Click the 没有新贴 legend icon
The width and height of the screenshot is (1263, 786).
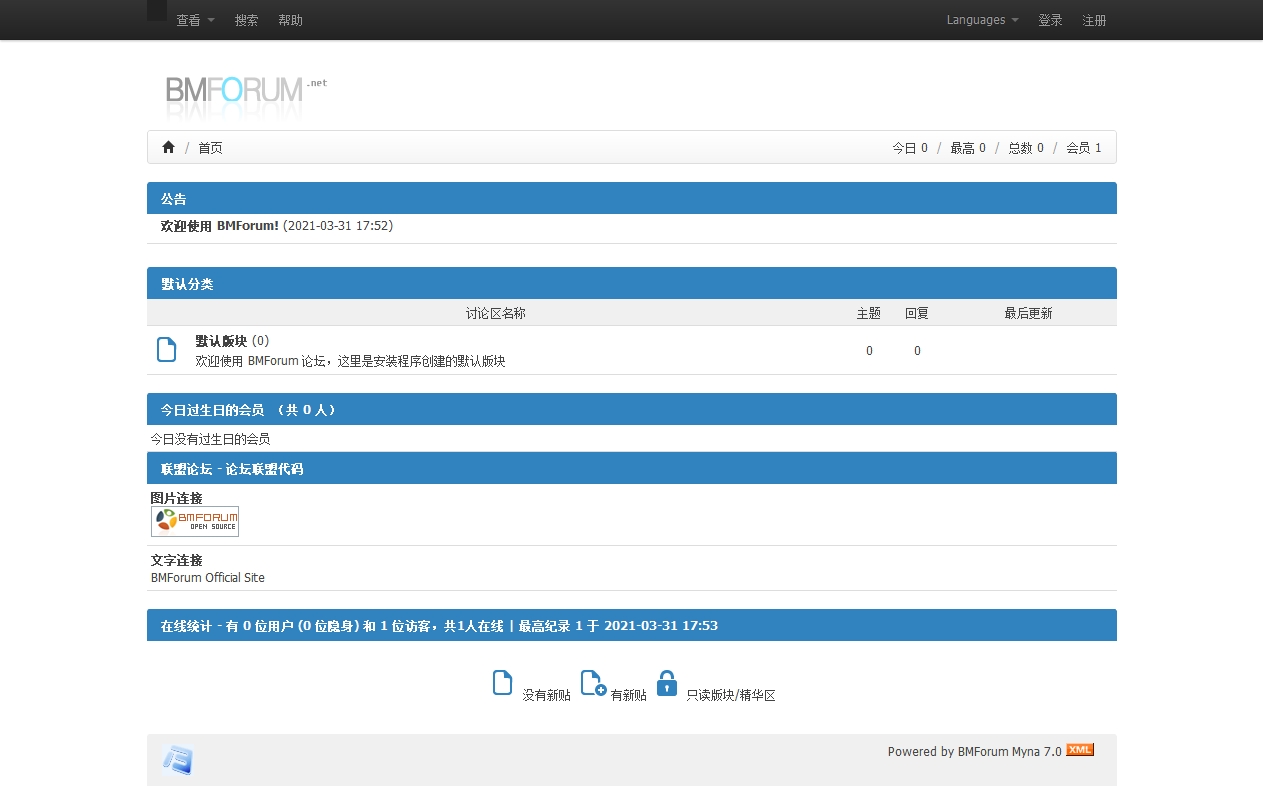point(502,682)
